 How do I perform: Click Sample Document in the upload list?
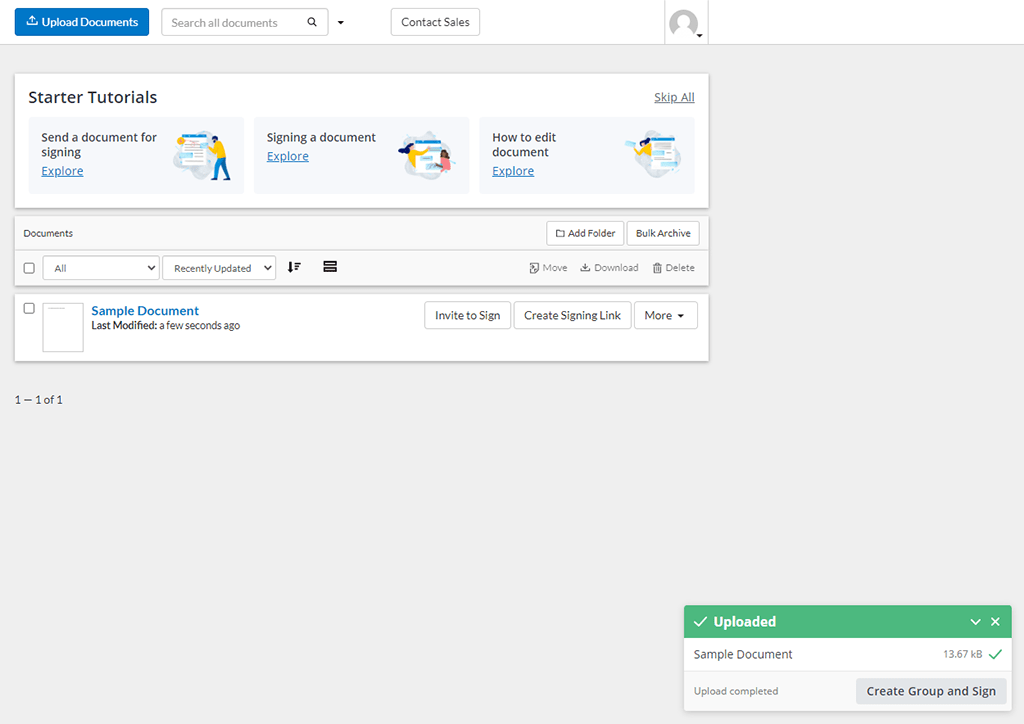(x=743, y=654)
